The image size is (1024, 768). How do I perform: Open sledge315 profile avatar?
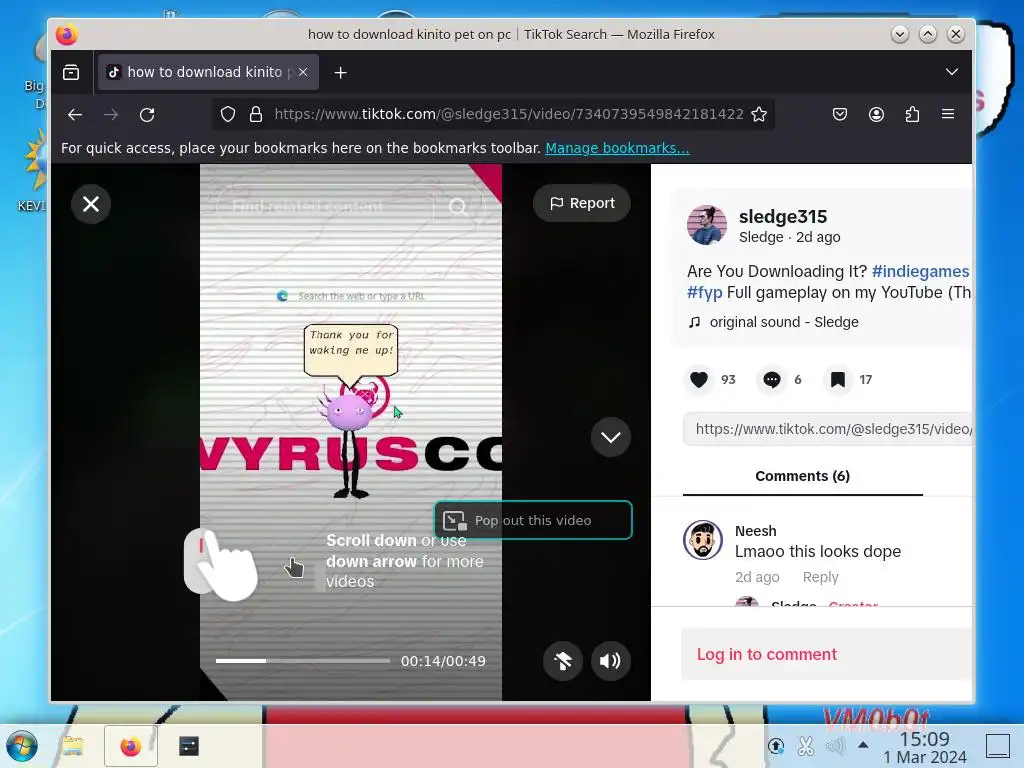(707, 225)
